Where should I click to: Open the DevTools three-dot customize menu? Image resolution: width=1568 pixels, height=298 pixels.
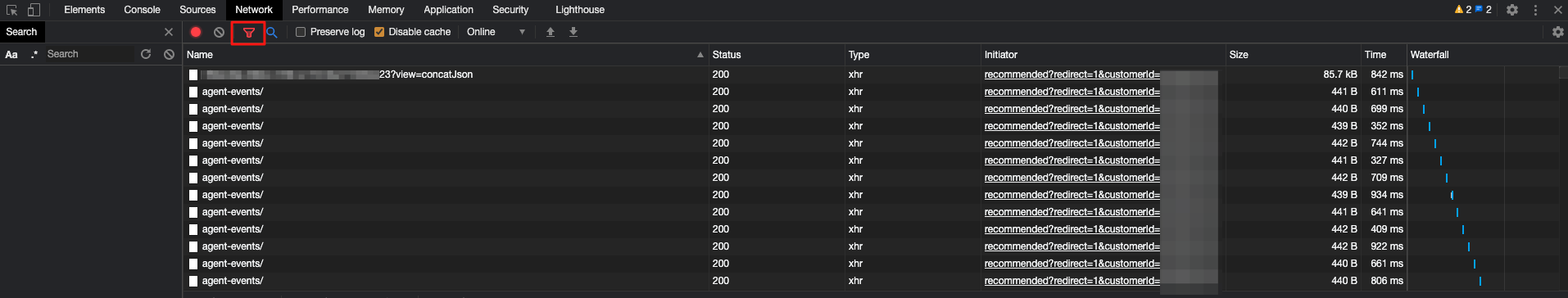coord(1535,10)
